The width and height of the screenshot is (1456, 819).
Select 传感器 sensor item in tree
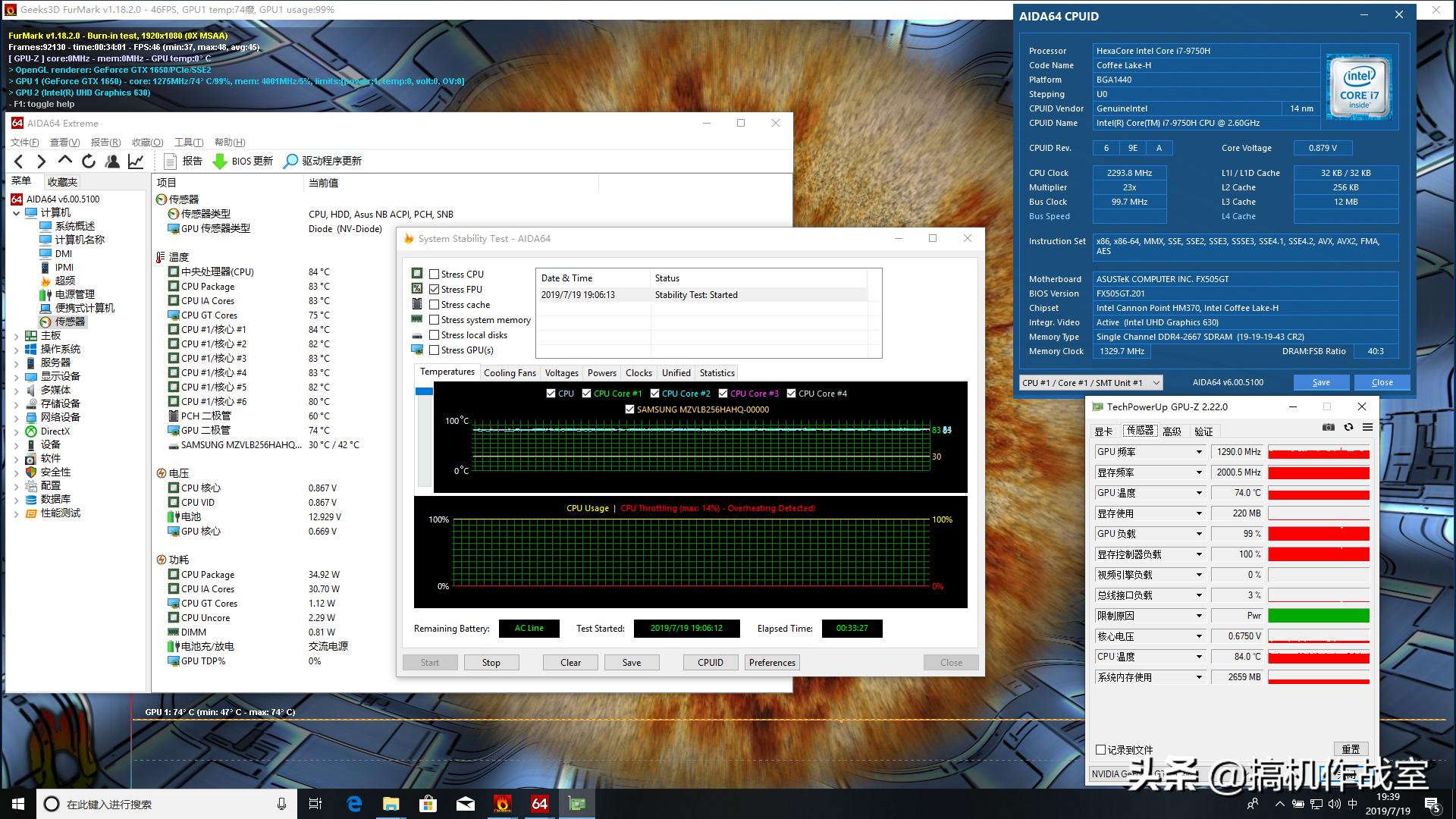click(x=70, y=322)
